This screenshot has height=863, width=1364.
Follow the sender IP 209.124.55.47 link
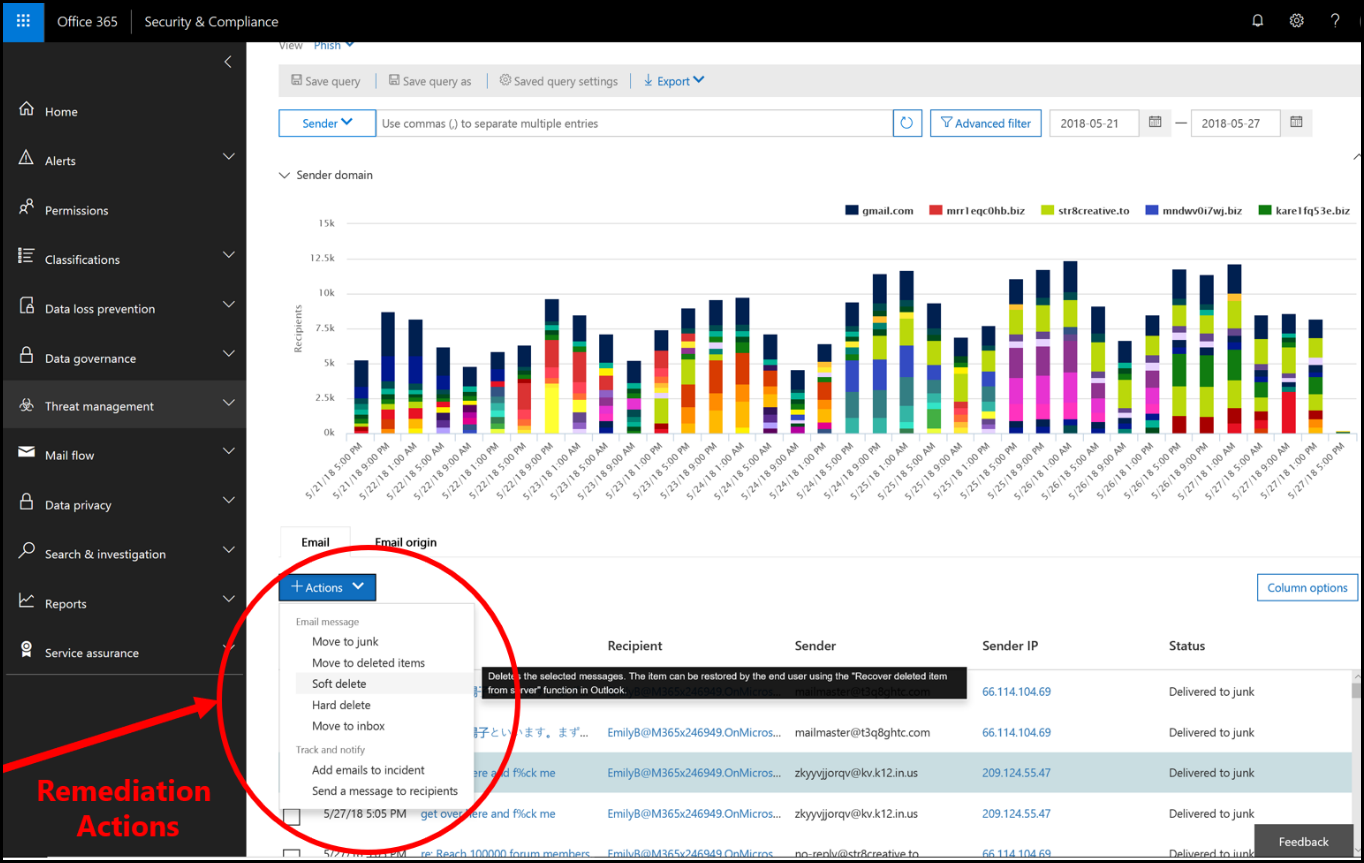tap(1016, 772)
